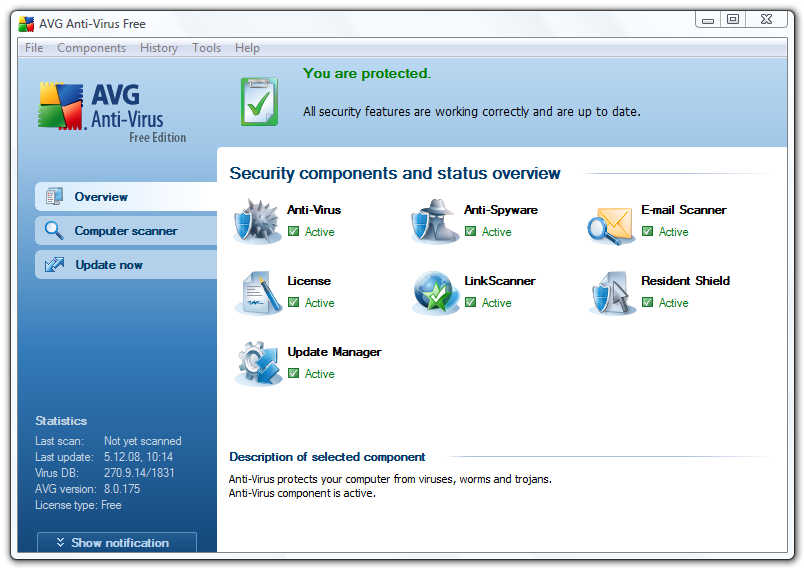Open the License document icon
This screenshot has height=568, width=804.
click(x=258, y=292)
